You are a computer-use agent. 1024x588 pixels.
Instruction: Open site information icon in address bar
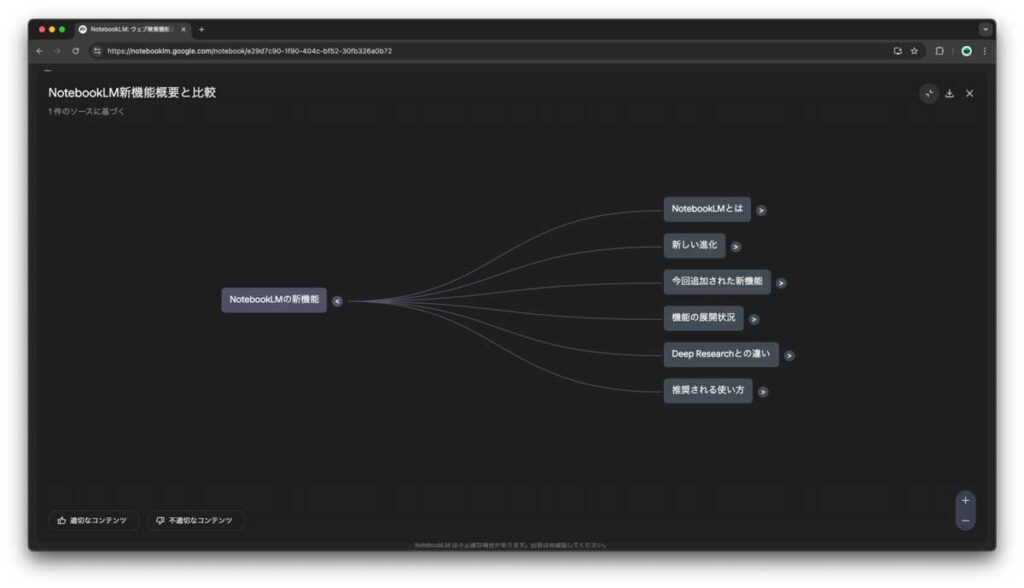point(97,51)
